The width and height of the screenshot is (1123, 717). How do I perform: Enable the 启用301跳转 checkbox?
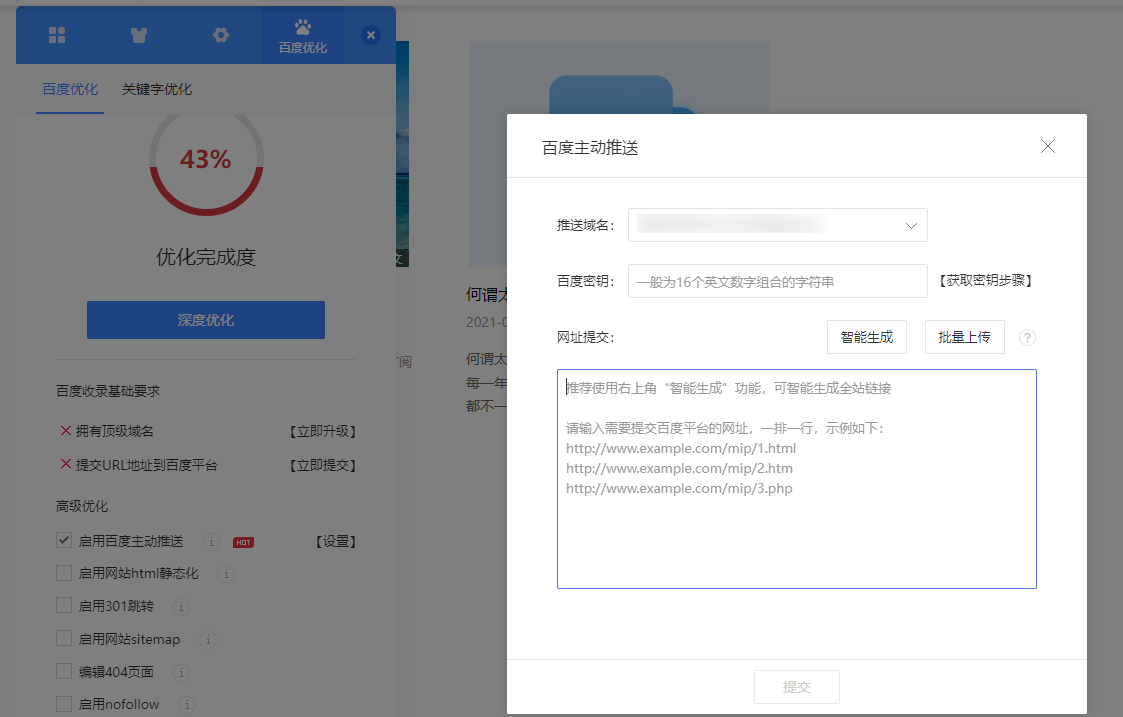click(x=64, y=606)
